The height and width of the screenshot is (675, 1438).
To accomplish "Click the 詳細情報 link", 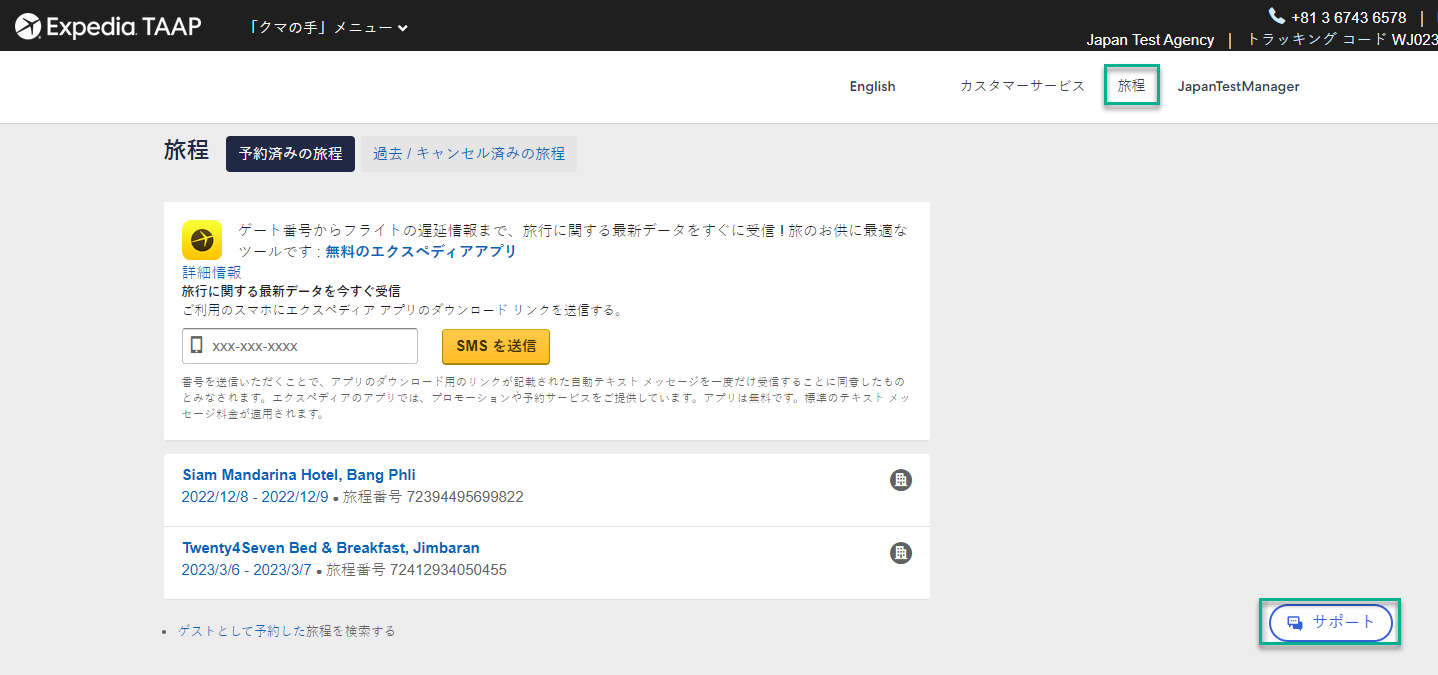I will click(211, 272).
